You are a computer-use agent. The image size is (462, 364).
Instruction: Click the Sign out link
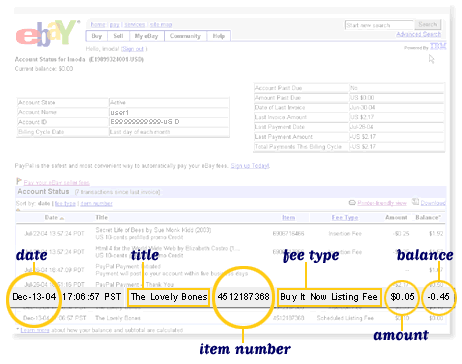tap(133, 49)
